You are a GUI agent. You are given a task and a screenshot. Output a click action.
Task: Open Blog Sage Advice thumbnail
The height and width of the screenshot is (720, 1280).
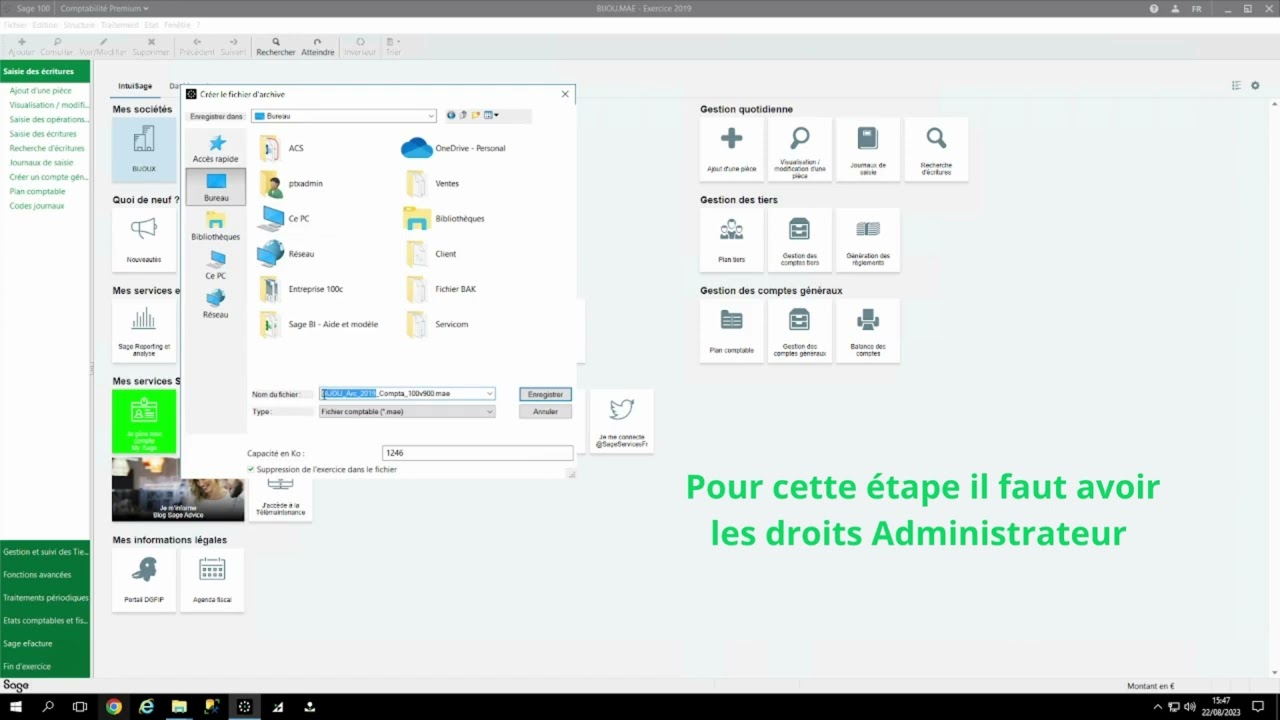tap(178, 490)
